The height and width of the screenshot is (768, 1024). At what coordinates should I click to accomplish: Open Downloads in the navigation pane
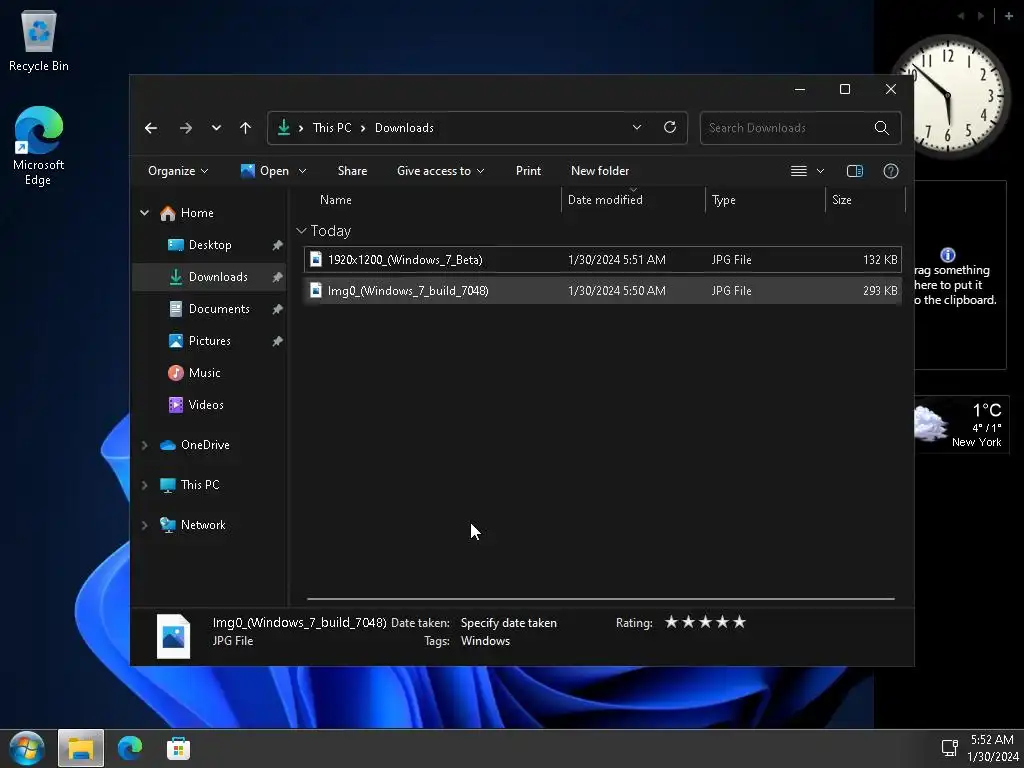pyautogui.click(x=208, y=277)
